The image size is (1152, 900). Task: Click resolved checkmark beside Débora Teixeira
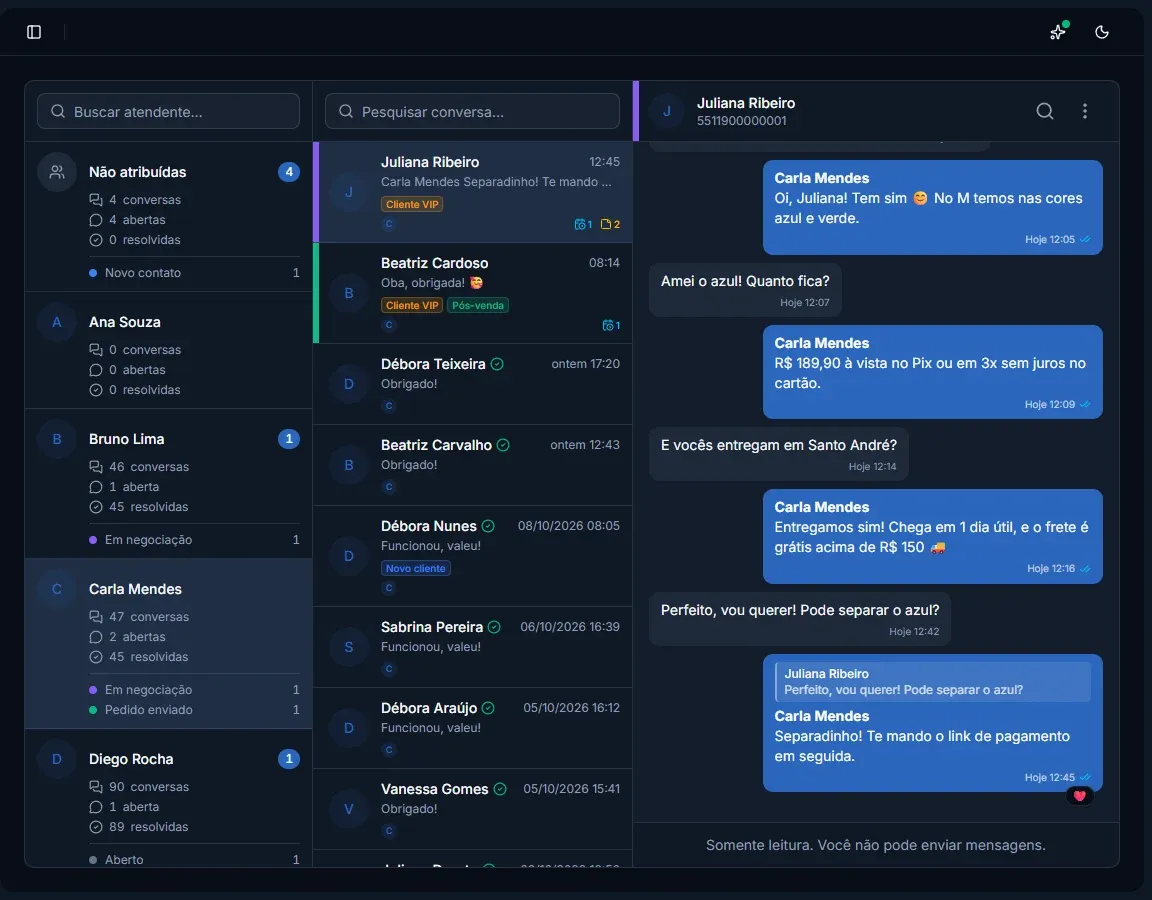[497, 364]
